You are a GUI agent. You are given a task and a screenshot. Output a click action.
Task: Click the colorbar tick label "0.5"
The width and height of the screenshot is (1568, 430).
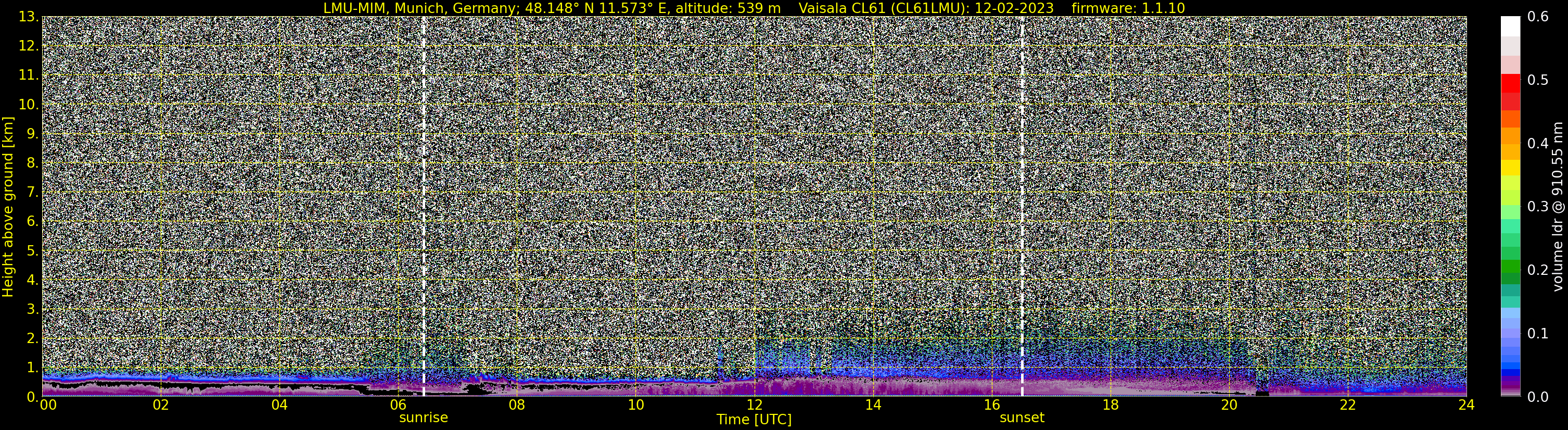click(1538, 80)
